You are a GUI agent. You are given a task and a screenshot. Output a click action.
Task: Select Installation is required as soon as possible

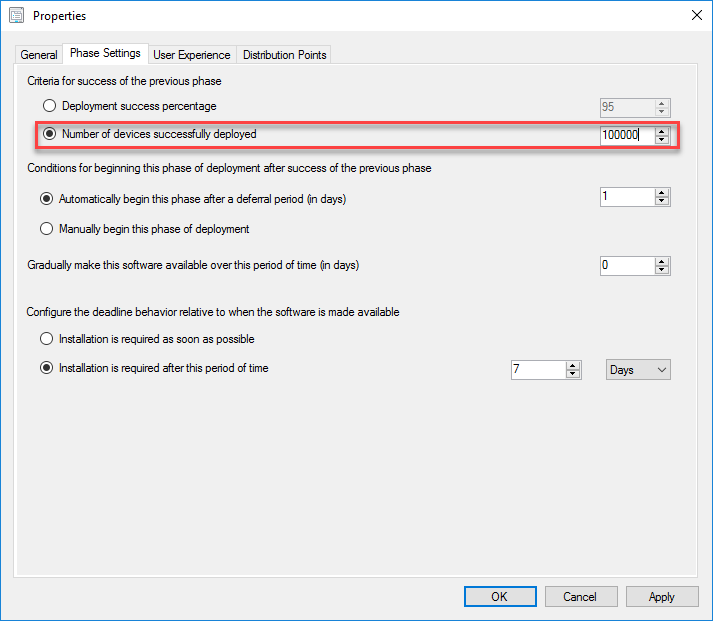pyautogui.click(x=47, y=339)
